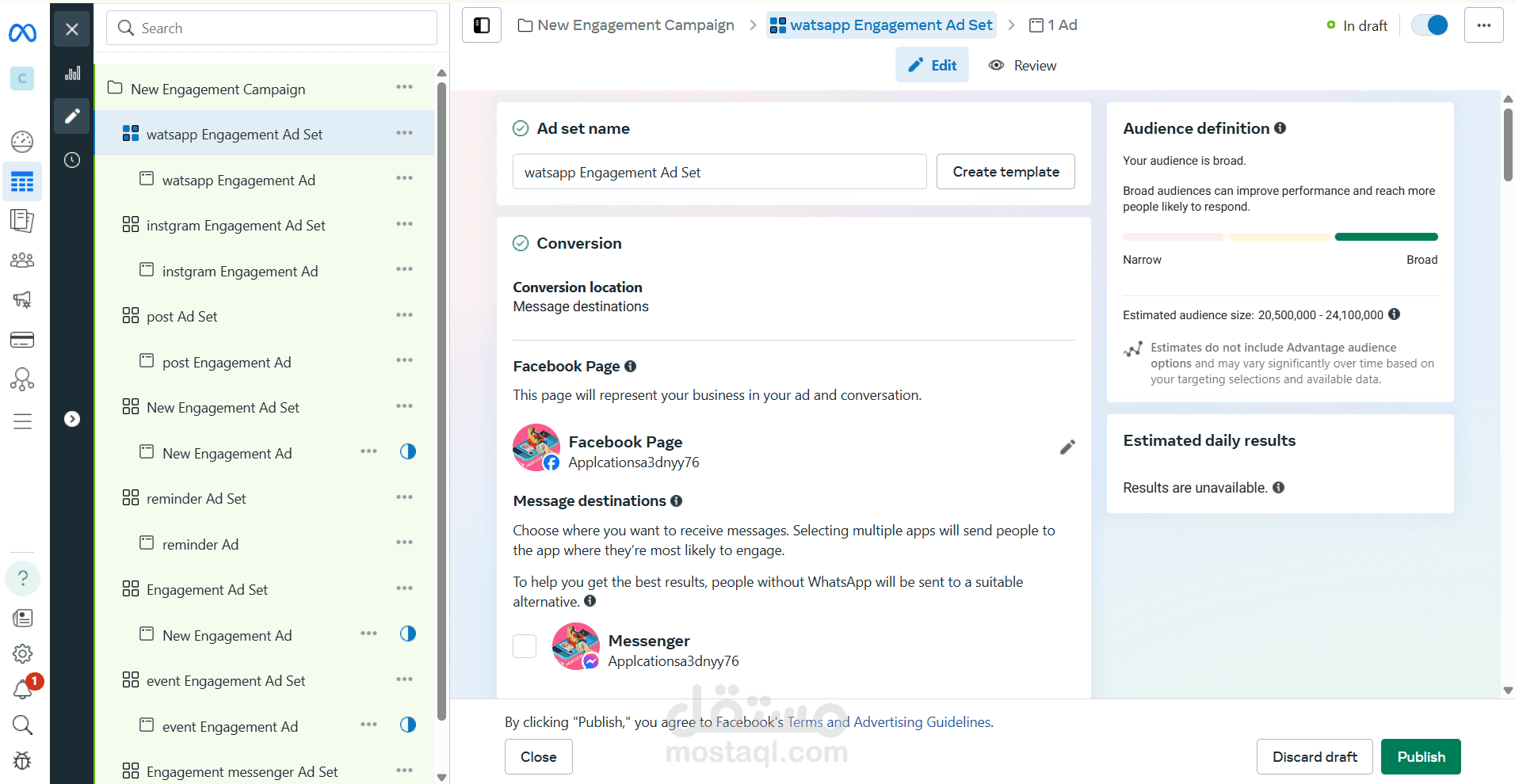
Task: Open options for post Ad Set row
Action: [x=405, y=315]
